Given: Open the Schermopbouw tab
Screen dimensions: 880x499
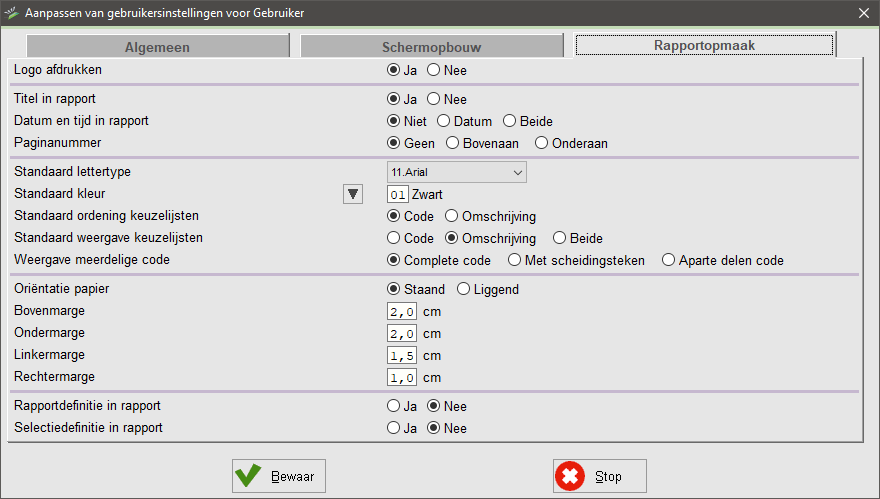Looking at the screenshot, I should tap(430, 46).
